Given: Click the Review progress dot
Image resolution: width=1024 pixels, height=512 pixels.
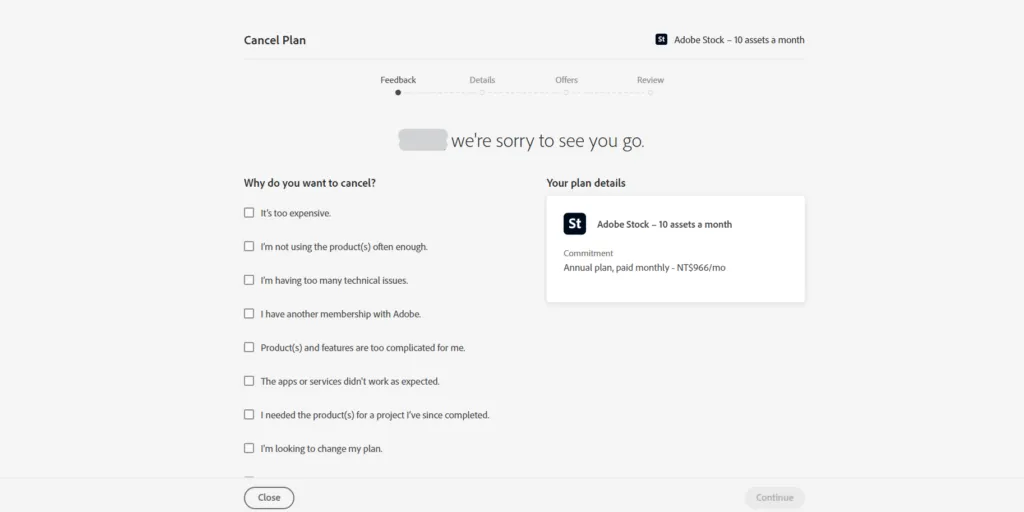Looking at the screenshot, I should (650, 92).
